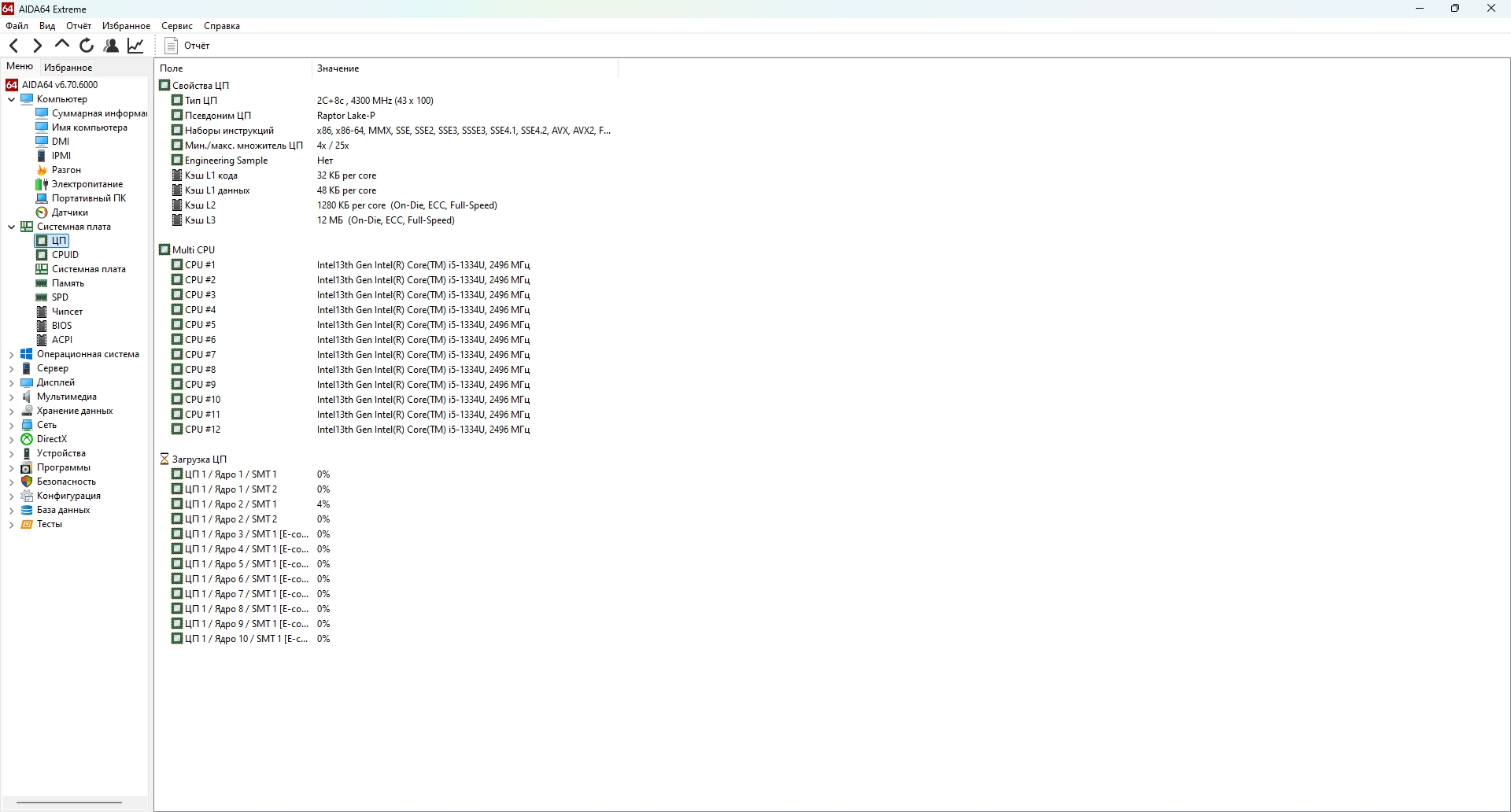Switch to the Меню sidebar tab
The width and height of the screenshot is (1511, 812).
pos(20,67)
